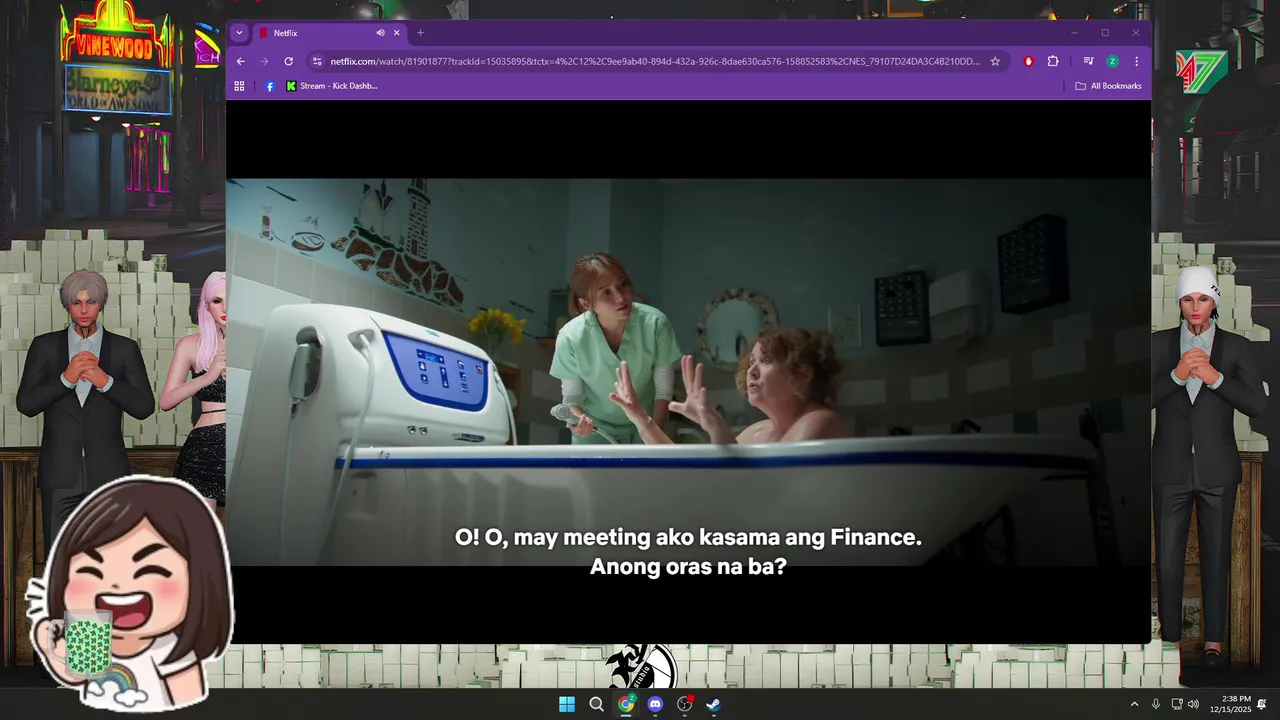Viewport: 1280px width, 720px height.
Task: Show hidden system tray icons
Action: (x=1134, y=704)
